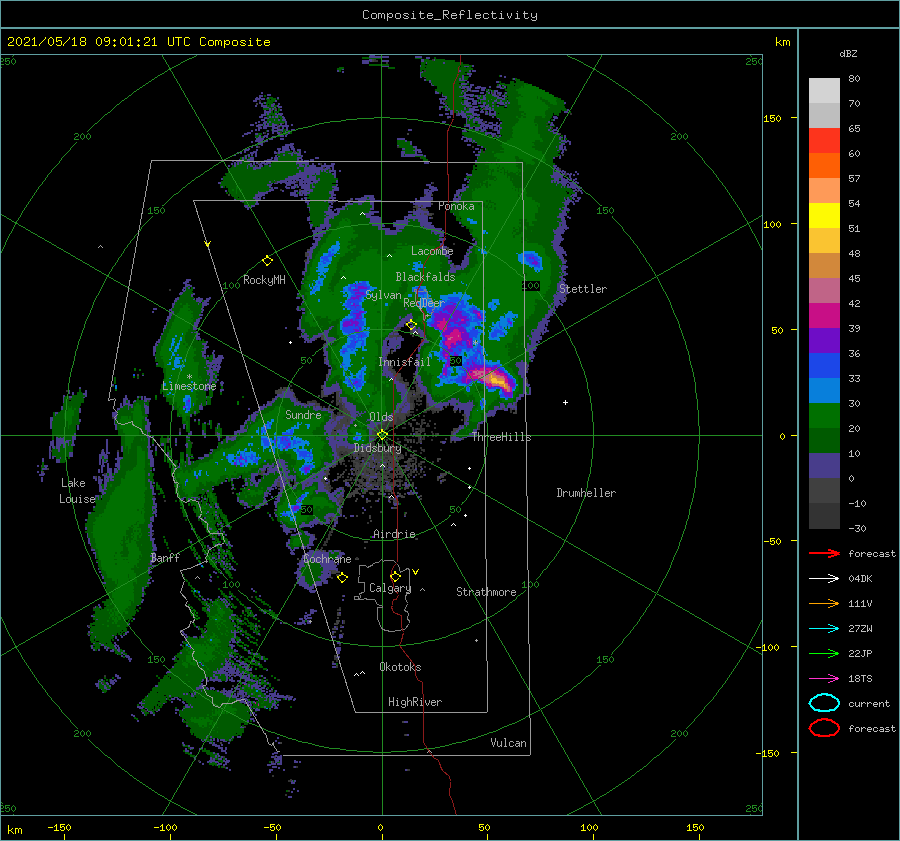Click the dBZ legend heading
900x841 pixels.
click(848, 53)
